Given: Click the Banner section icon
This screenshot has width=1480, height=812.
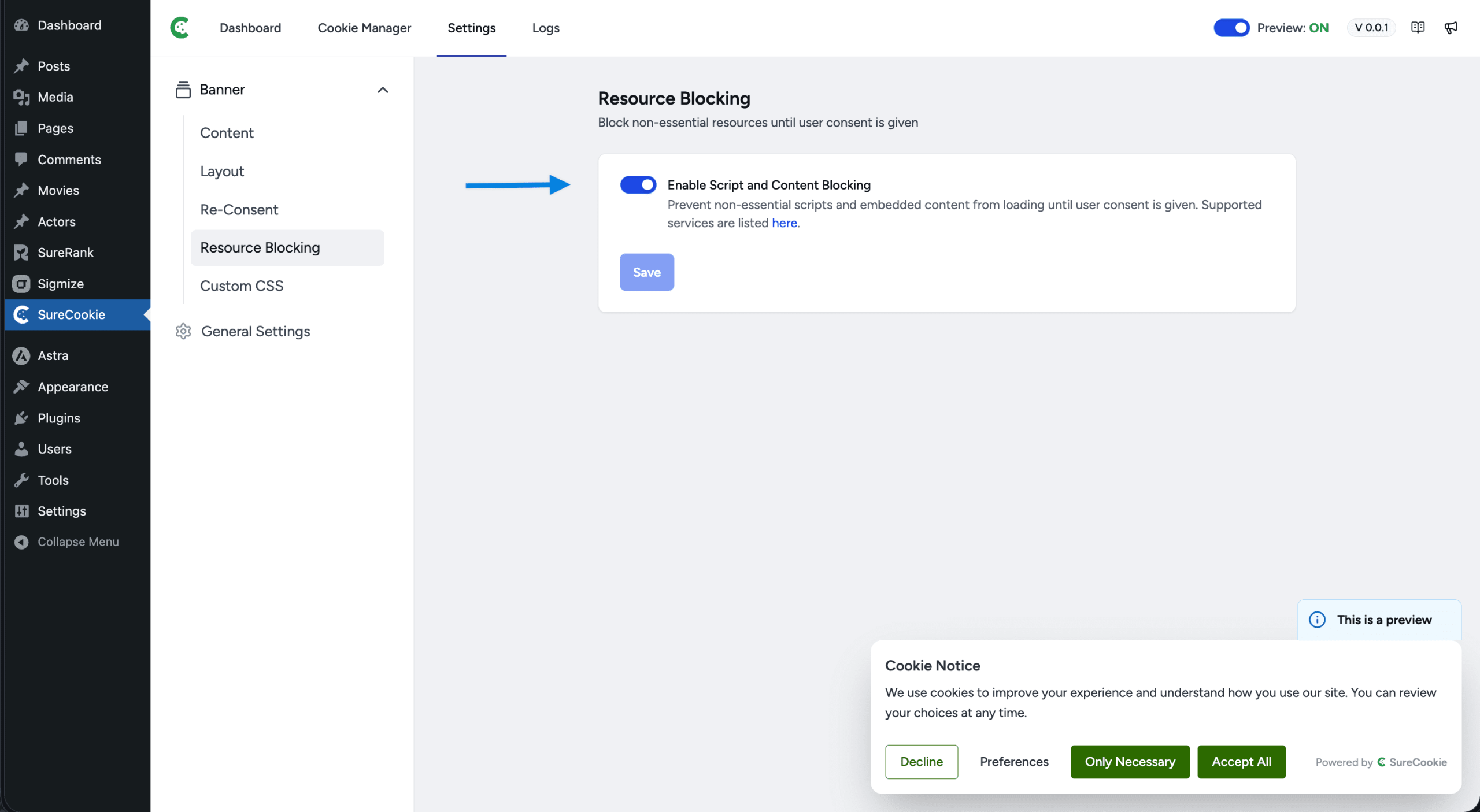Looking at the screenshot, I should point(183,90).
